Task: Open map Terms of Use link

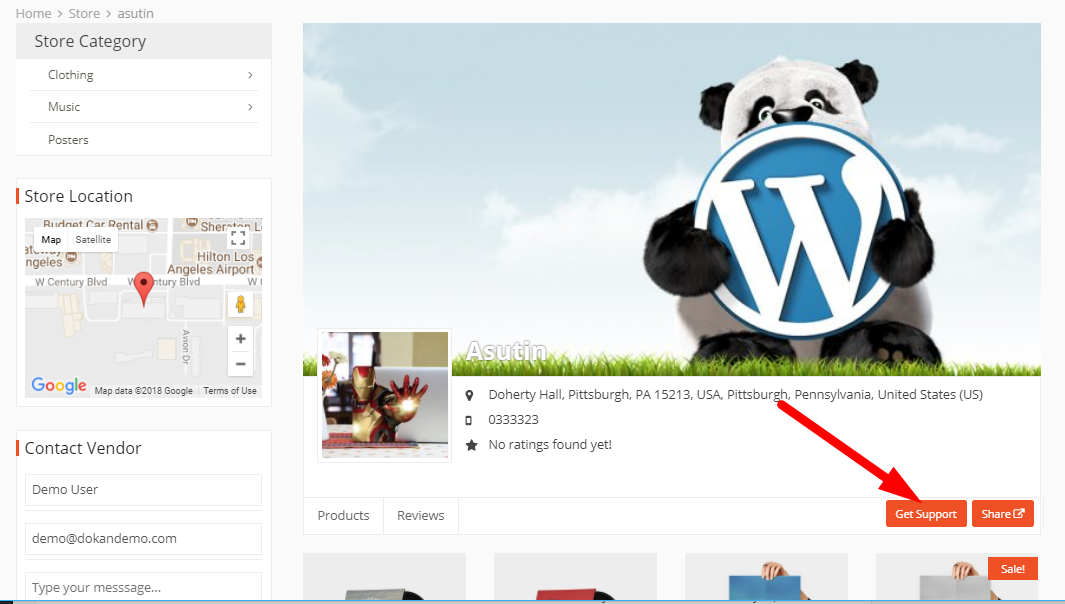Action: [230, 391]
